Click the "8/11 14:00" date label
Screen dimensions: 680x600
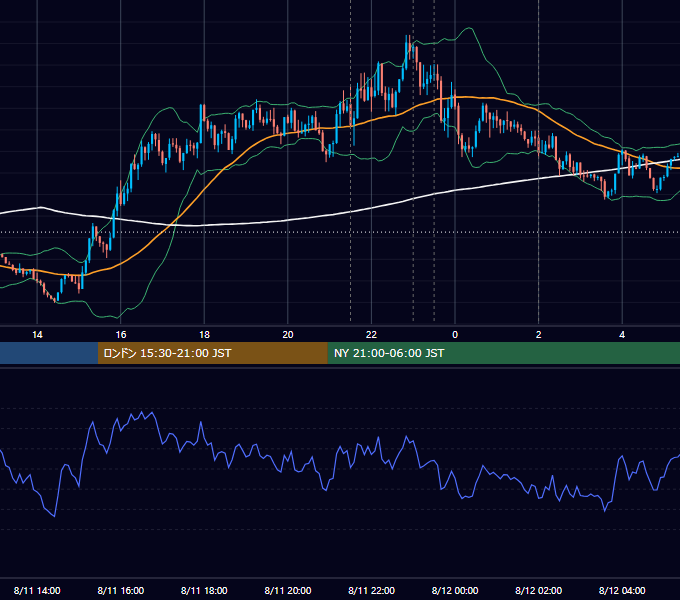pos(37,590)
